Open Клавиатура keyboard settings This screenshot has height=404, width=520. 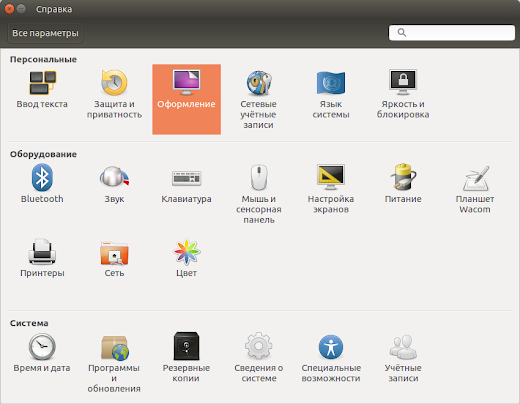pos(186,184)
